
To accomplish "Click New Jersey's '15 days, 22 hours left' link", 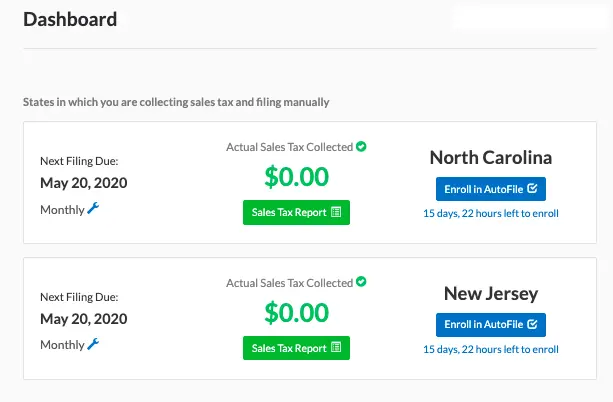I will tap(490, 349).
